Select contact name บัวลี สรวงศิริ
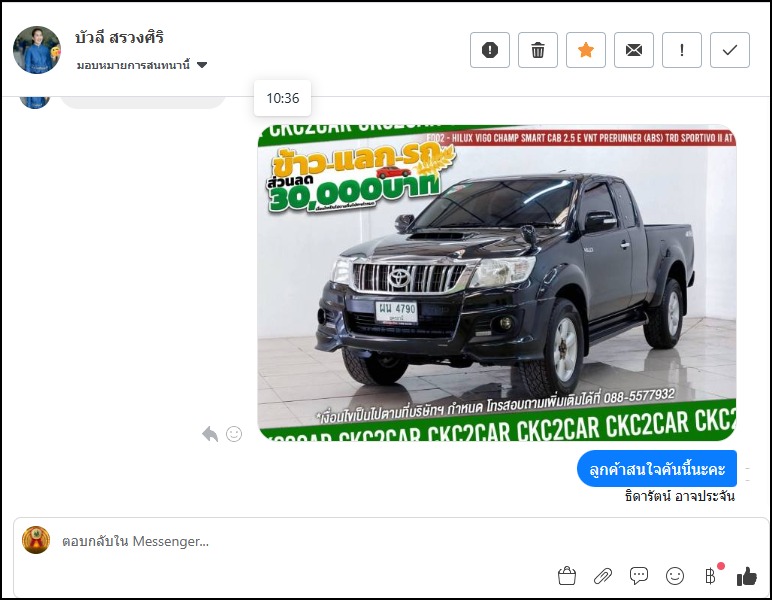772x600 pixels. [x=119, y=37]
